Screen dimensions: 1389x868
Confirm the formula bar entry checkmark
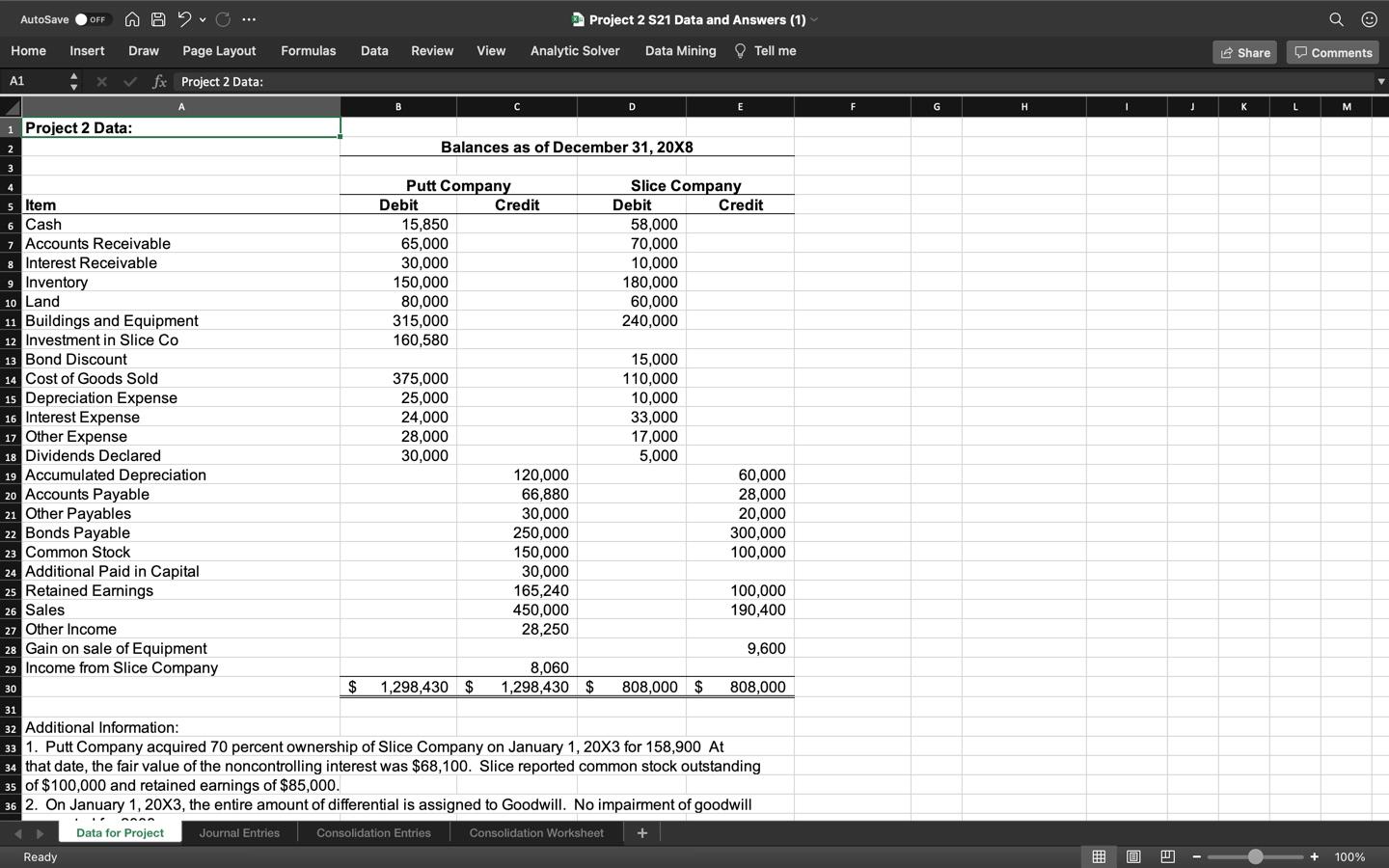pyautogui.click(x=130, y=82)
